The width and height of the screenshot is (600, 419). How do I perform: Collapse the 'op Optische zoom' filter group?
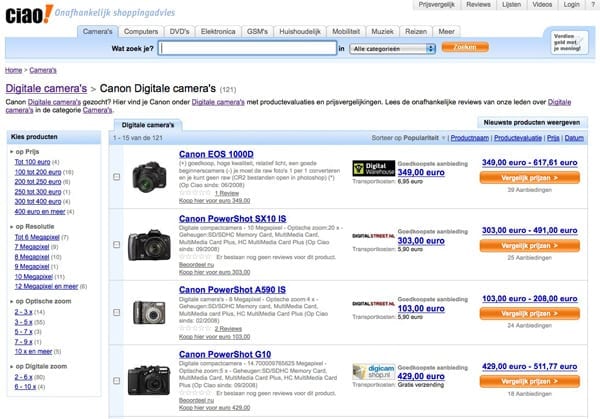click(12, 302)
